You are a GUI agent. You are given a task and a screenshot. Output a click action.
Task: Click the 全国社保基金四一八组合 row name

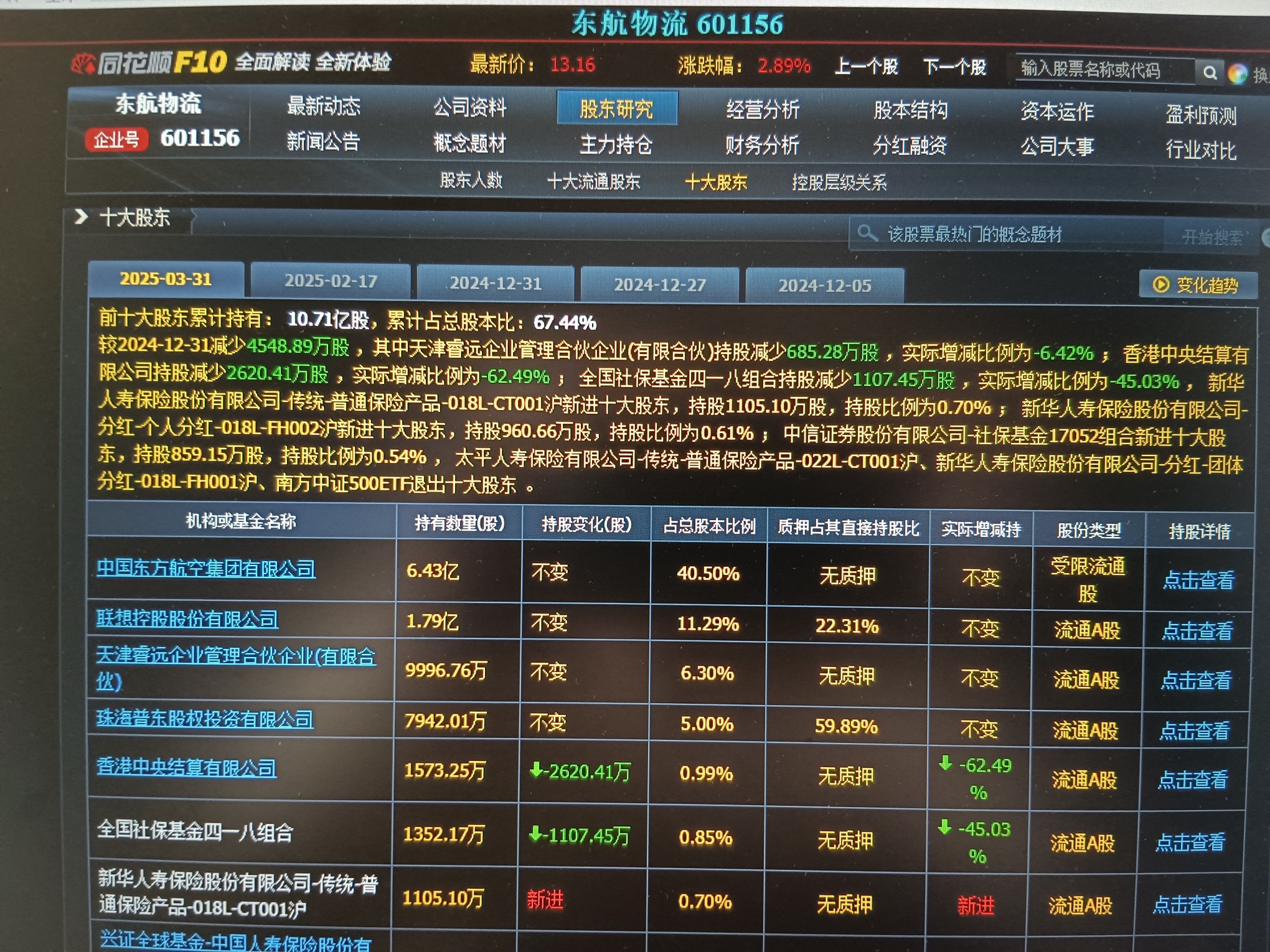tap(195, 832)
